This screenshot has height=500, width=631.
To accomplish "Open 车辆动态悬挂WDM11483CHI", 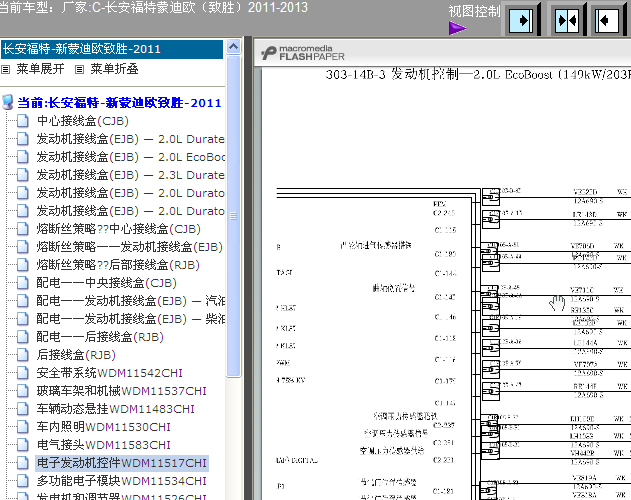I will (115, 409).
